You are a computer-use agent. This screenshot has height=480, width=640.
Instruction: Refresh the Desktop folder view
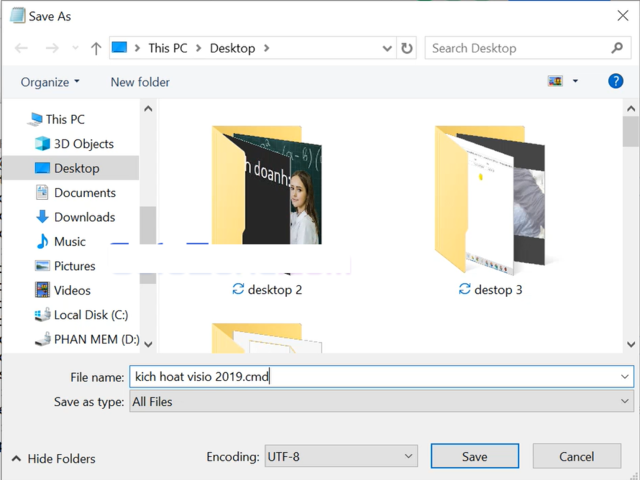[x=407, y=48]
